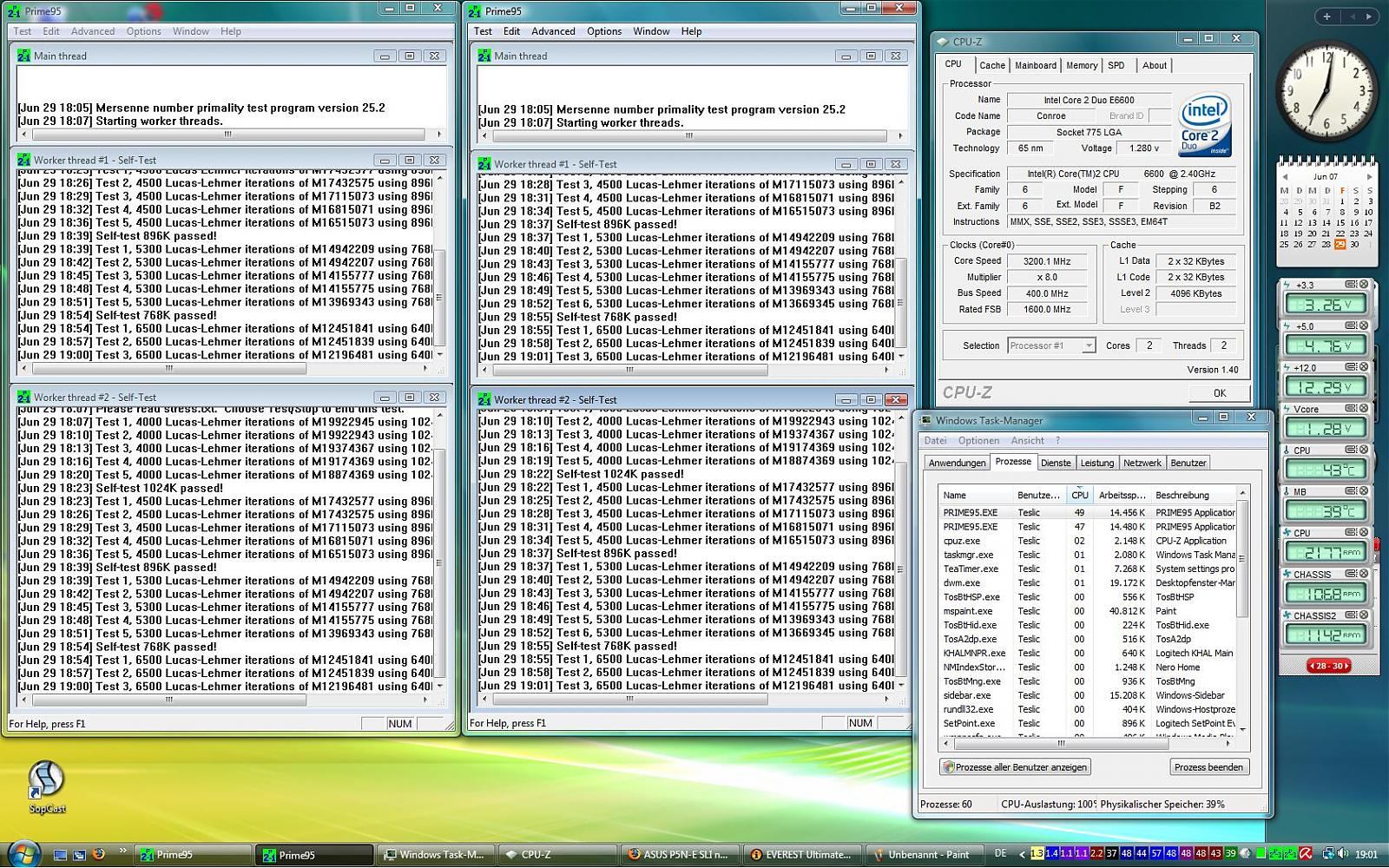Screen dimensions: 1389x868
Task: Click the Intel Core 2 Duo logo
Action: coord(1205,126)
